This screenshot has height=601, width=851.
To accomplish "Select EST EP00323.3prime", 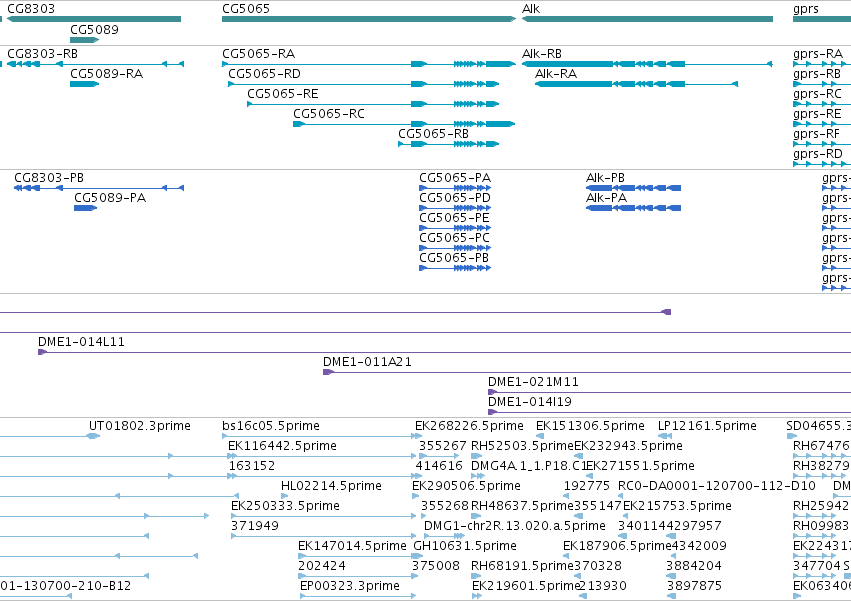I will pyautogui.click(x=350, y=587).
